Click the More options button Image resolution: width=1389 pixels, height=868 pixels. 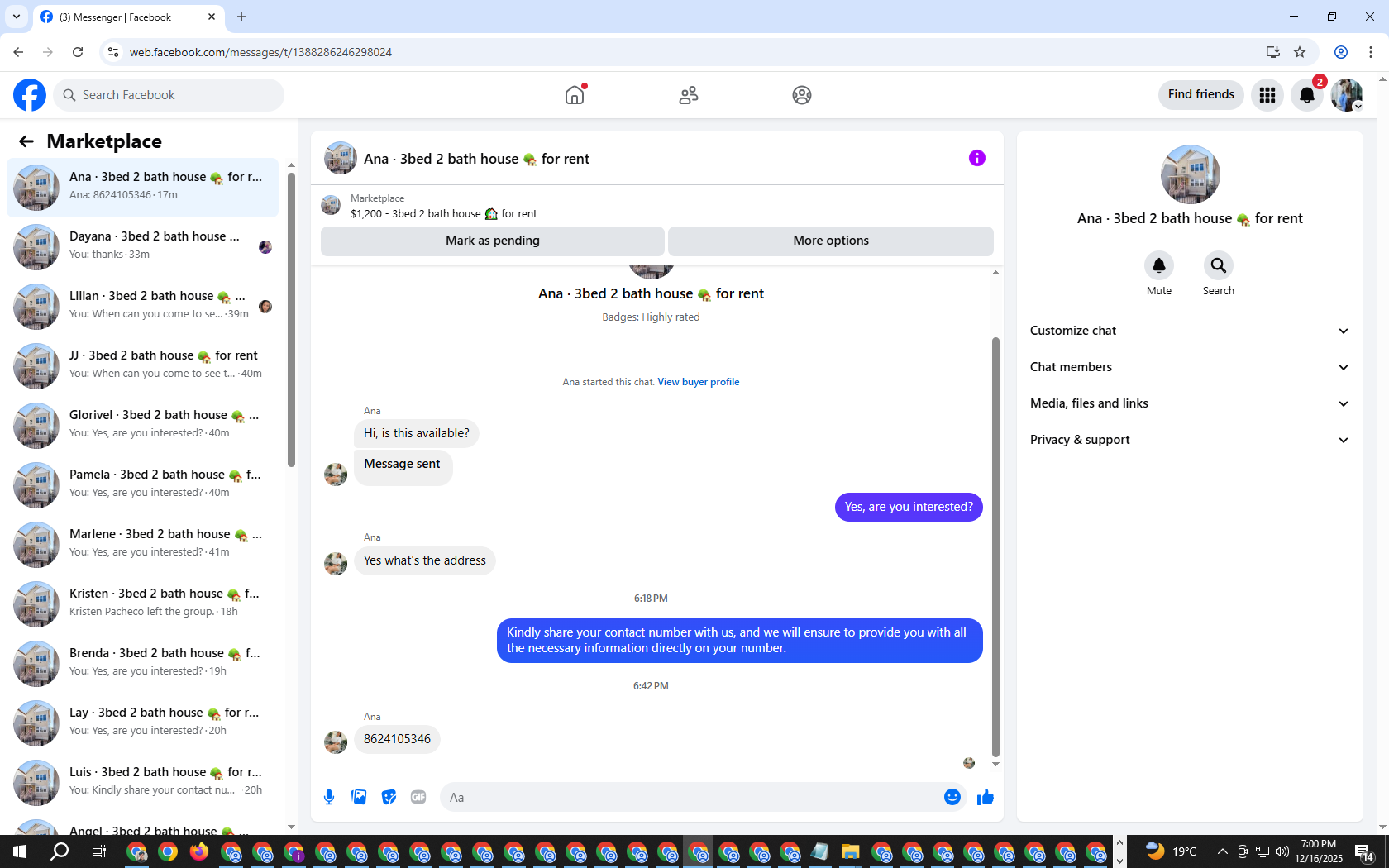pos(831,241)
